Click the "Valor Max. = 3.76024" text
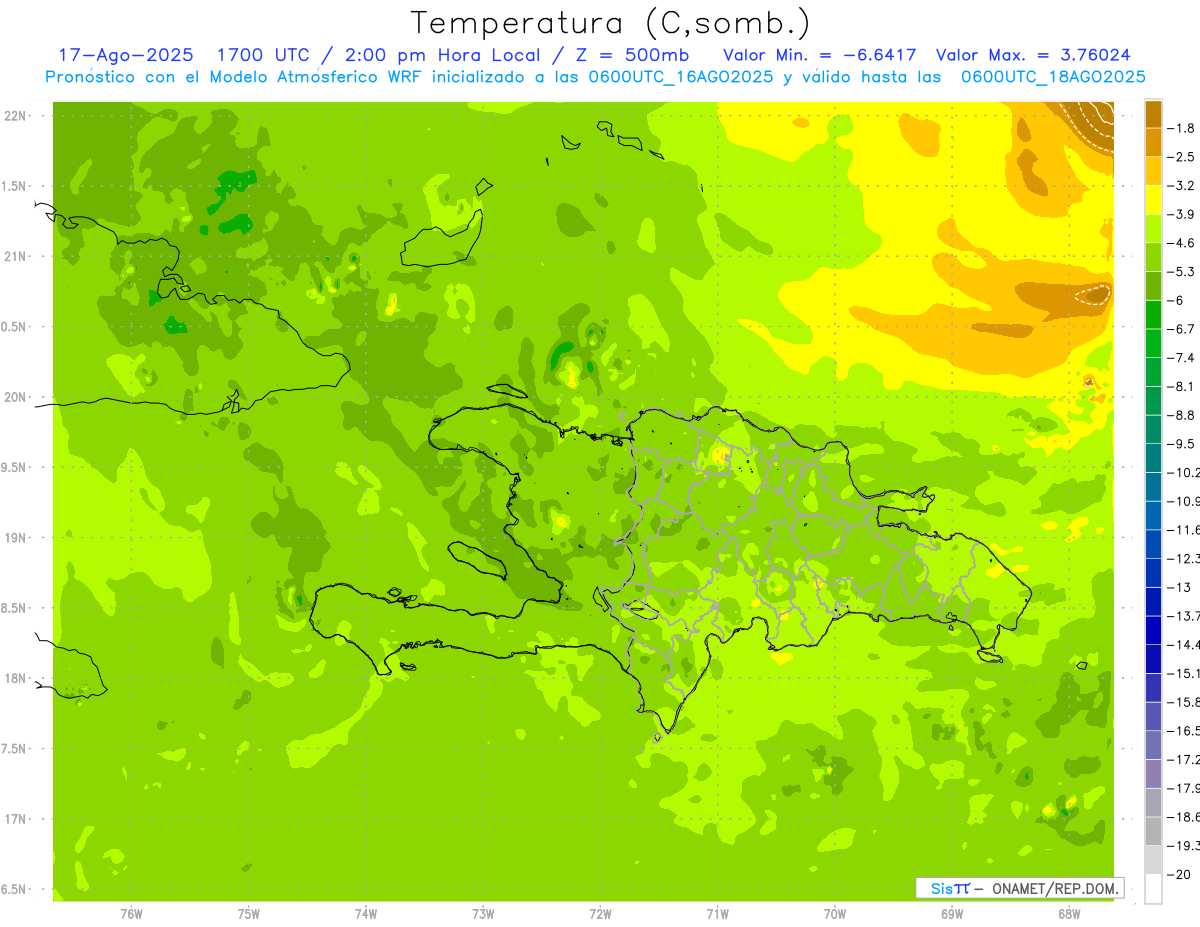 [x=1033, y=55]
